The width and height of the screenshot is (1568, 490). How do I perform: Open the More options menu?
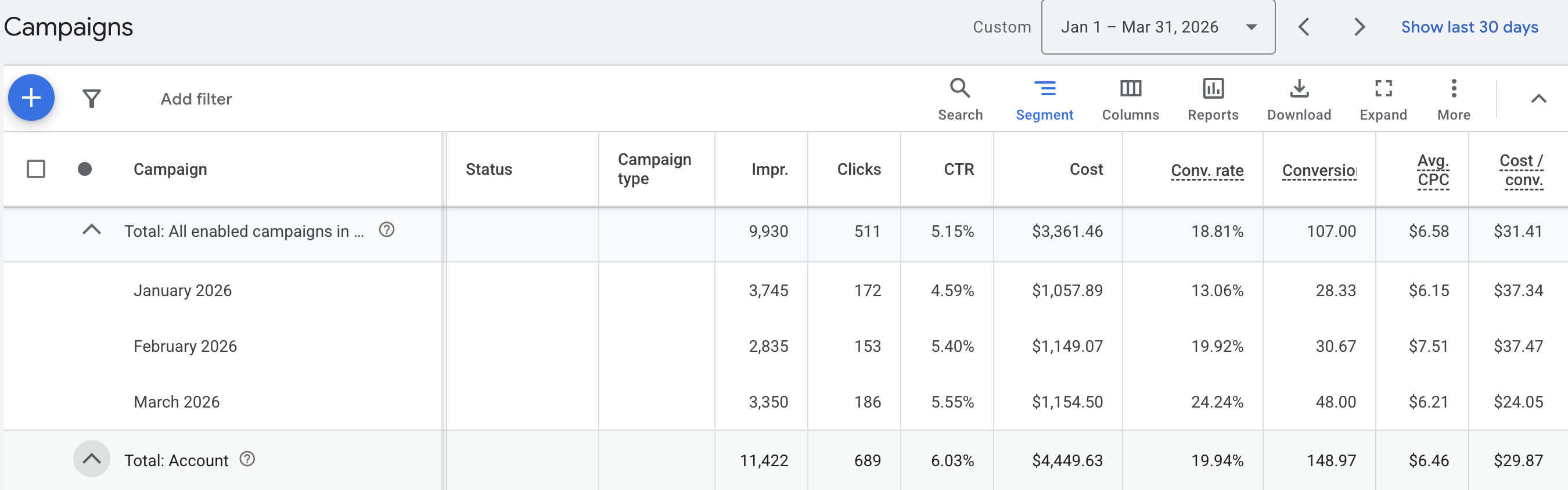pyautogui.click(x=1454, y=100)
